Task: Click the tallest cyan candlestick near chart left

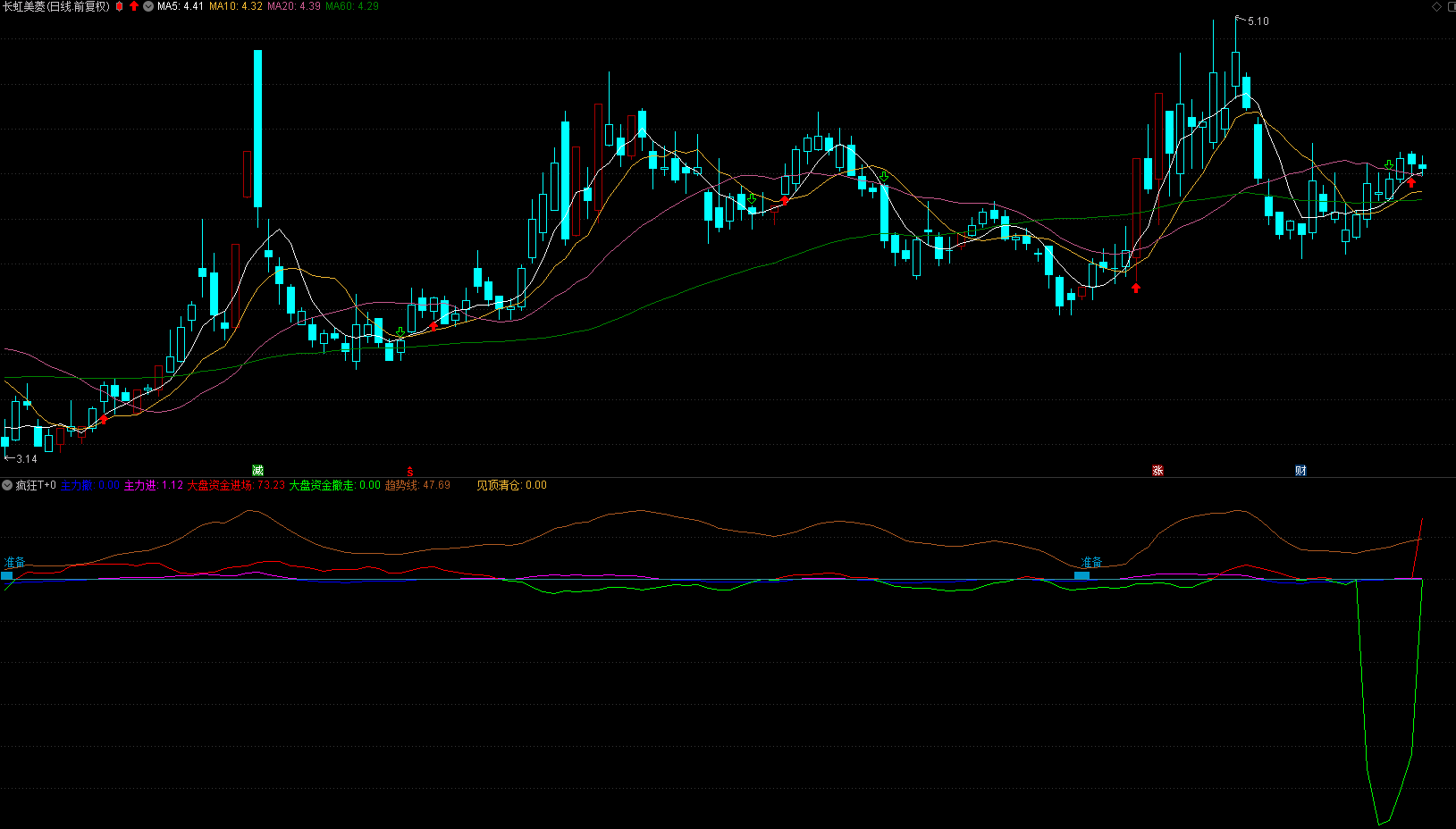Action: pos(258,129)
